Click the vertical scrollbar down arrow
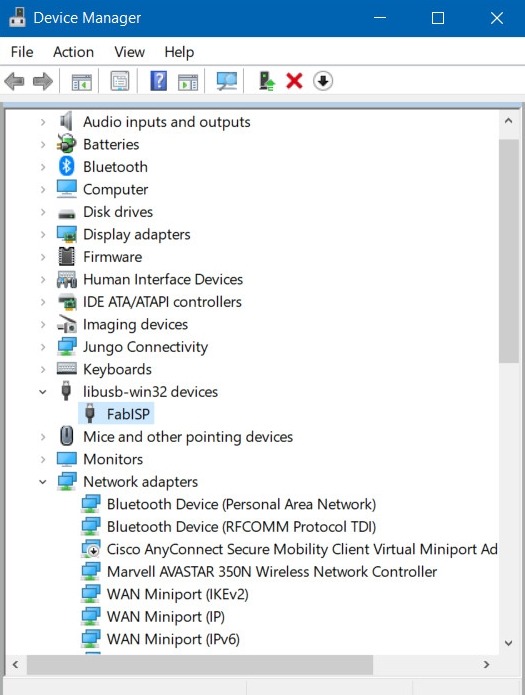The width and height of the screenshot is (525, 695). [x=509, y=643]
